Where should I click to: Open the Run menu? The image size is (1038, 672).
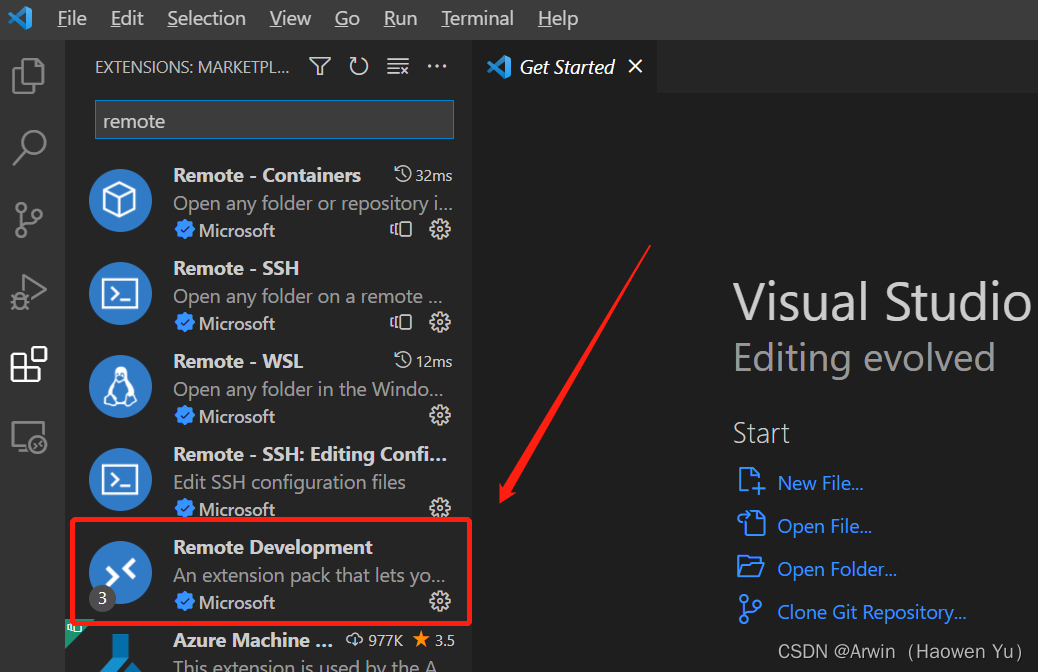coord(401,19)
